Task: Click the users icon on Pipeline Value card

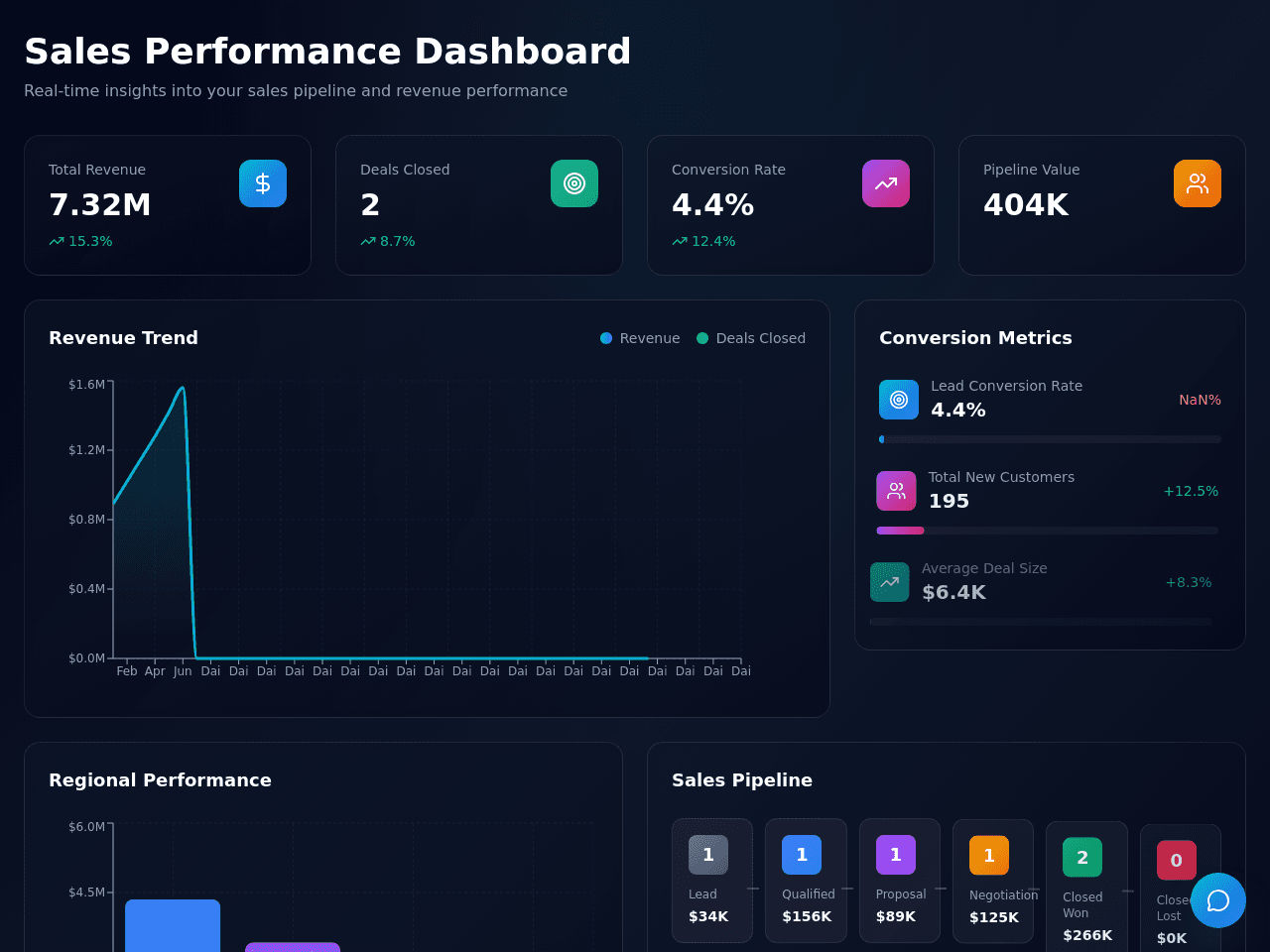Action: pyautogui.click(x=1198, y=183)
